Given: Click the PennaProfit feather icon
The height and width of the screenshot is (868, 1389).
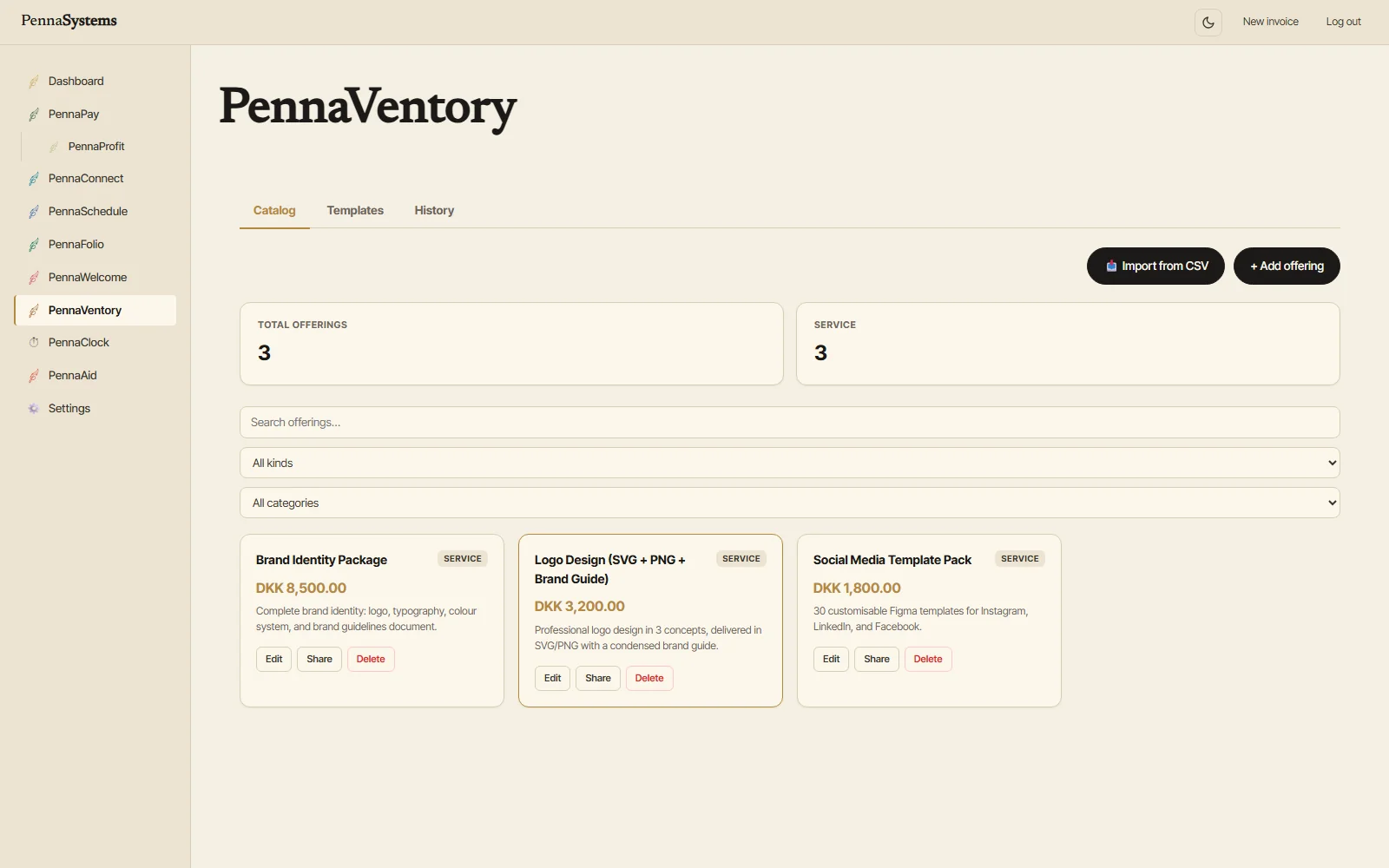Looking at the screenshot, I should point(54,147).
